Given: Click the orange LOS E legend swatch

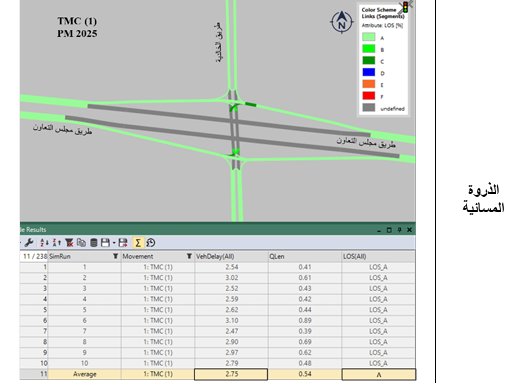Looking at the screenshot, I should 368,84.
